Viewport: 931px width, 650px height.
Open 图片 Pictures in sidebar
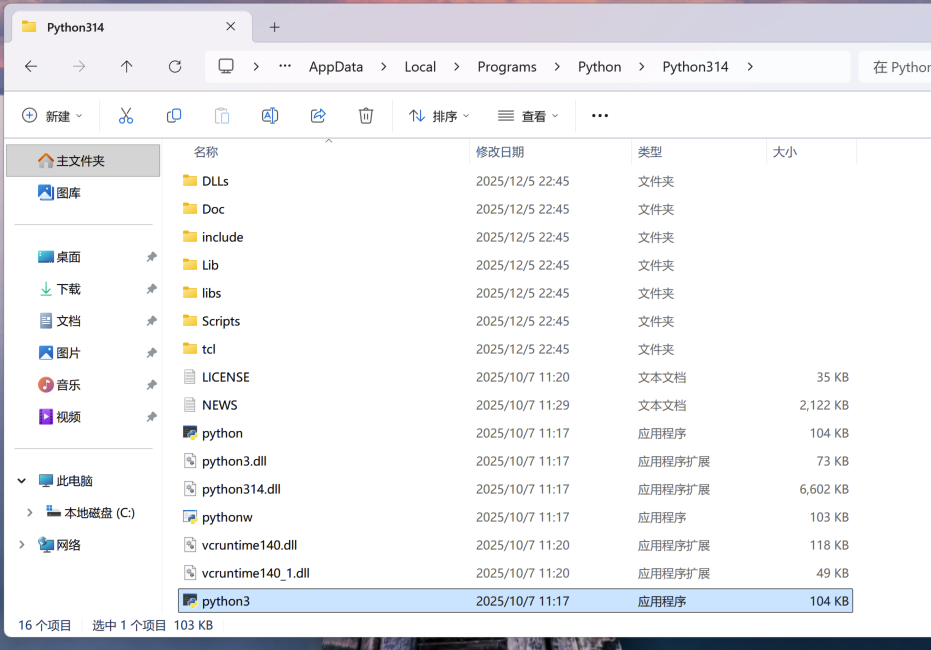pos(83,353)
